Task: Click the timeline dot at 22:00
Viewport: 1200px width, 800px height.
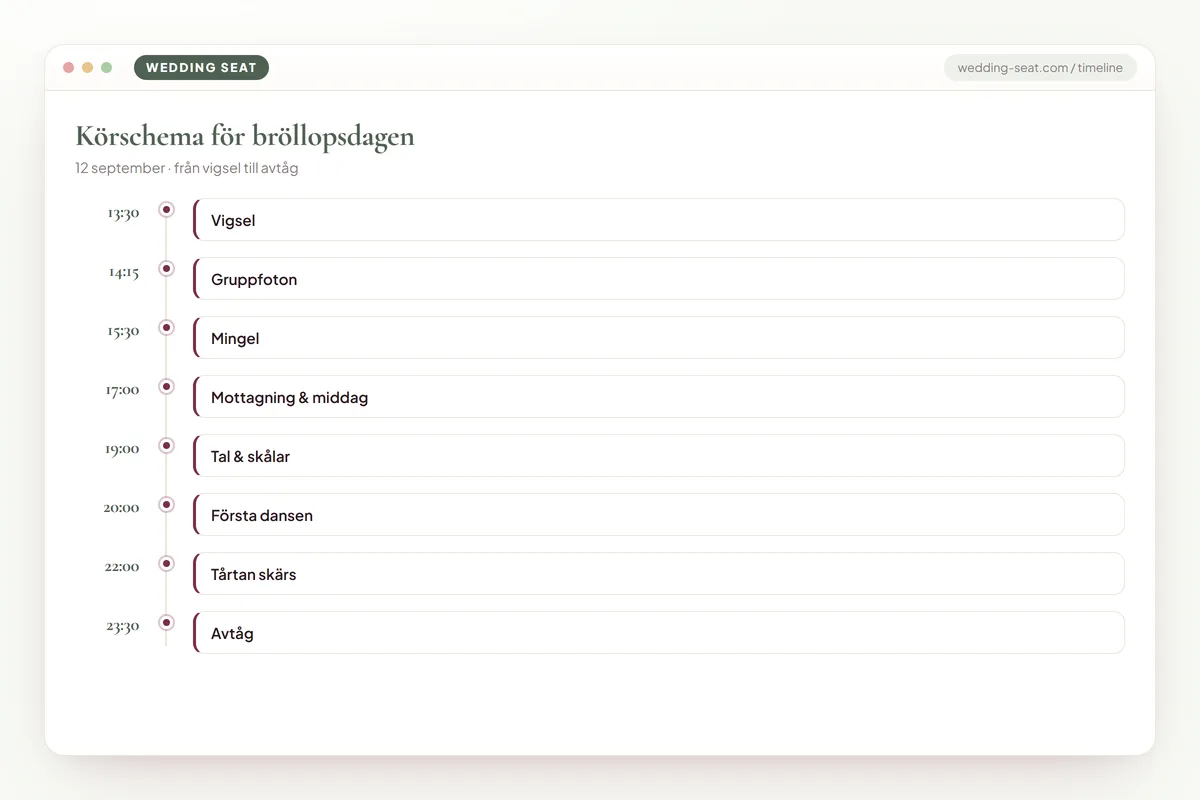Action: 166,563
